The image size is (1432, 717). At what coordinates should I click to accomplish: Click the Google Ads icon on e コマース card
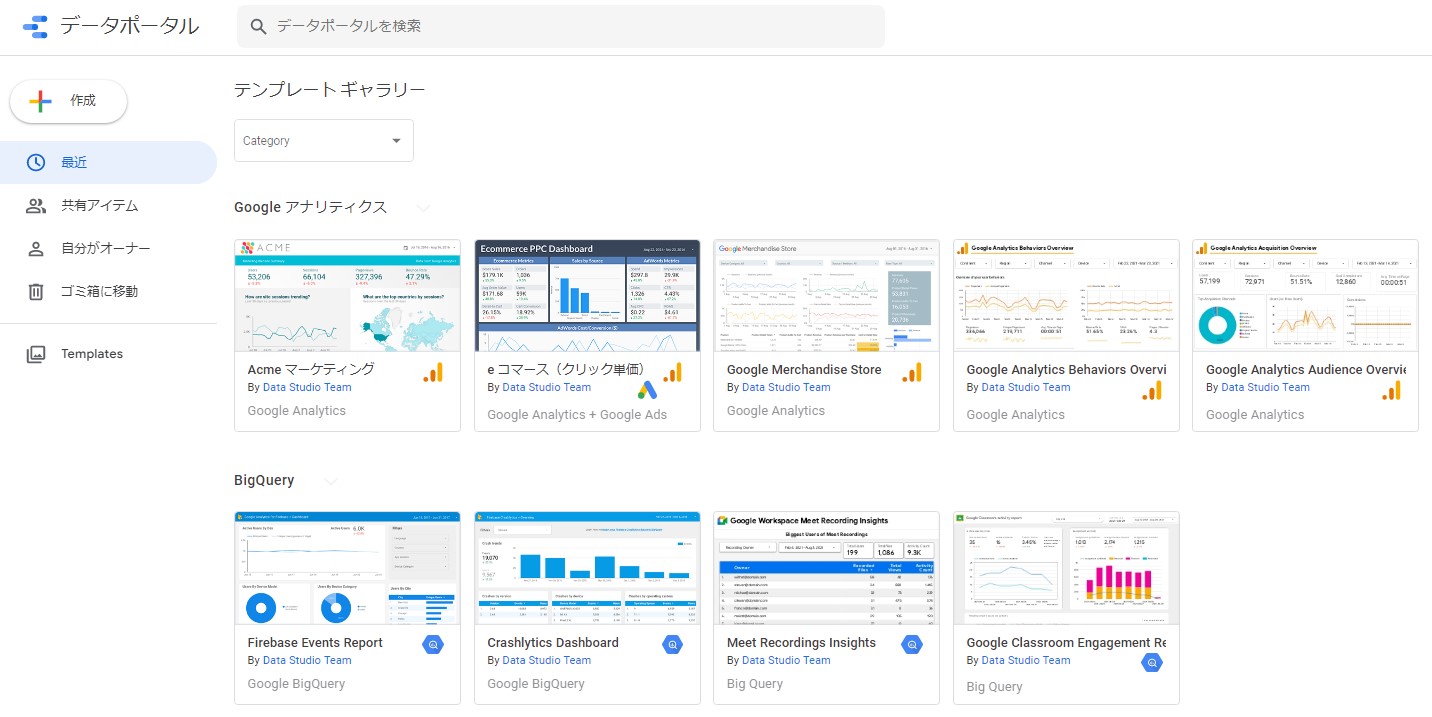(x=648, y=389)
